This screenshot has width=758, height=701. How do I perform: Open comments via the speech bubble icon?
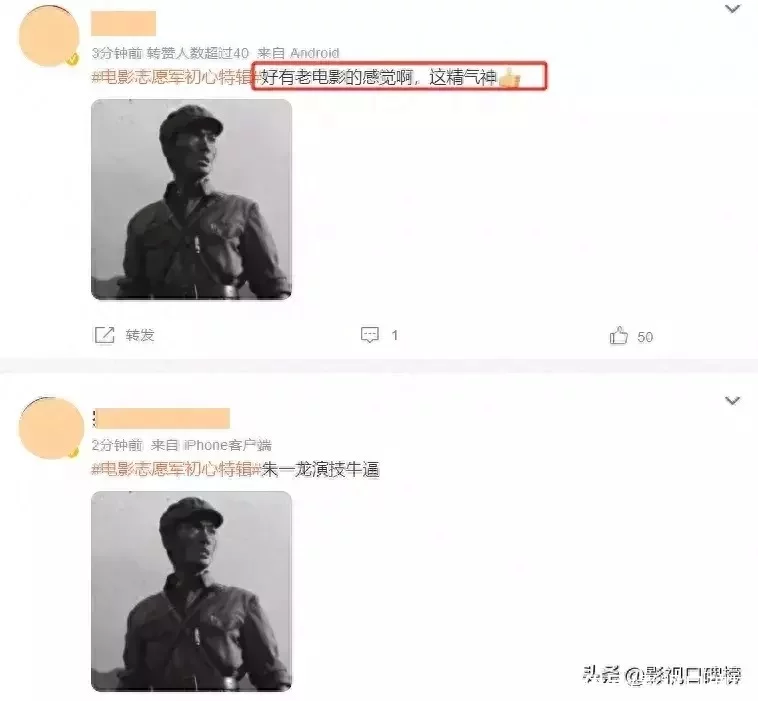click(x=370, y=335)
